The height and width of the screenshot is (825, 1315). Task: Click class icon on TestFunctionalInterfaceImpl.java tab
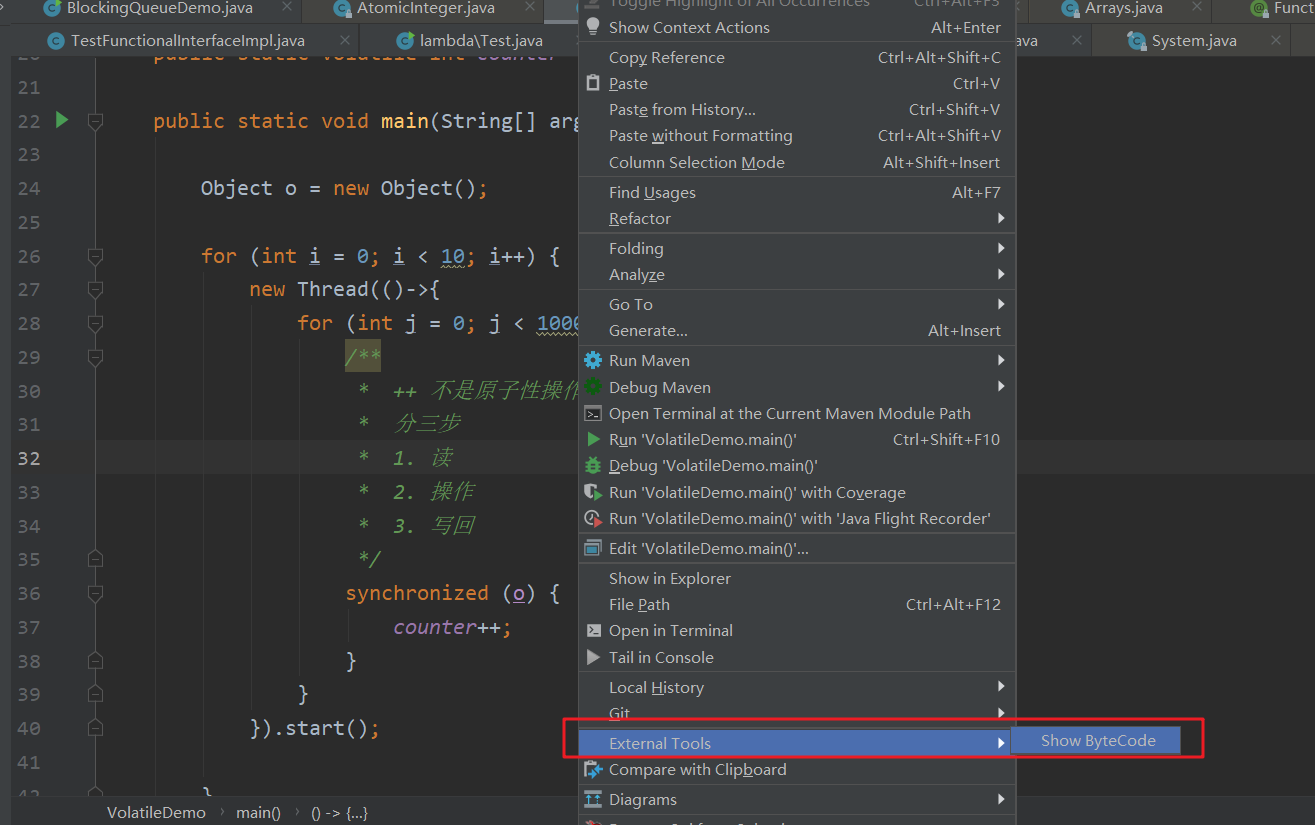(x=57, y=41)
